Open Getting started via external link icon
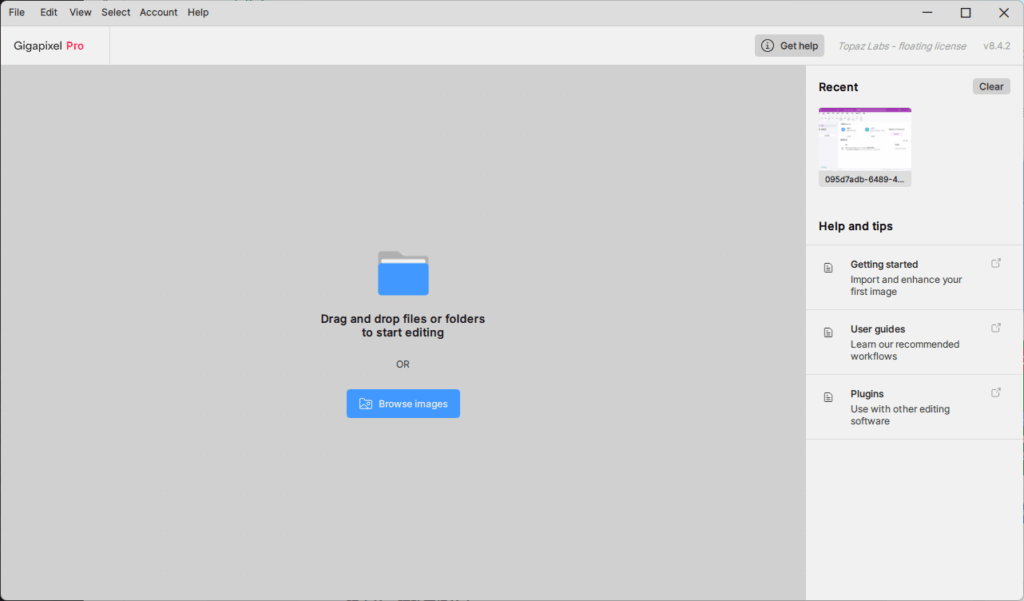Image resolution: width=1024 pixels, height=601 pixels. pos(996,263)
